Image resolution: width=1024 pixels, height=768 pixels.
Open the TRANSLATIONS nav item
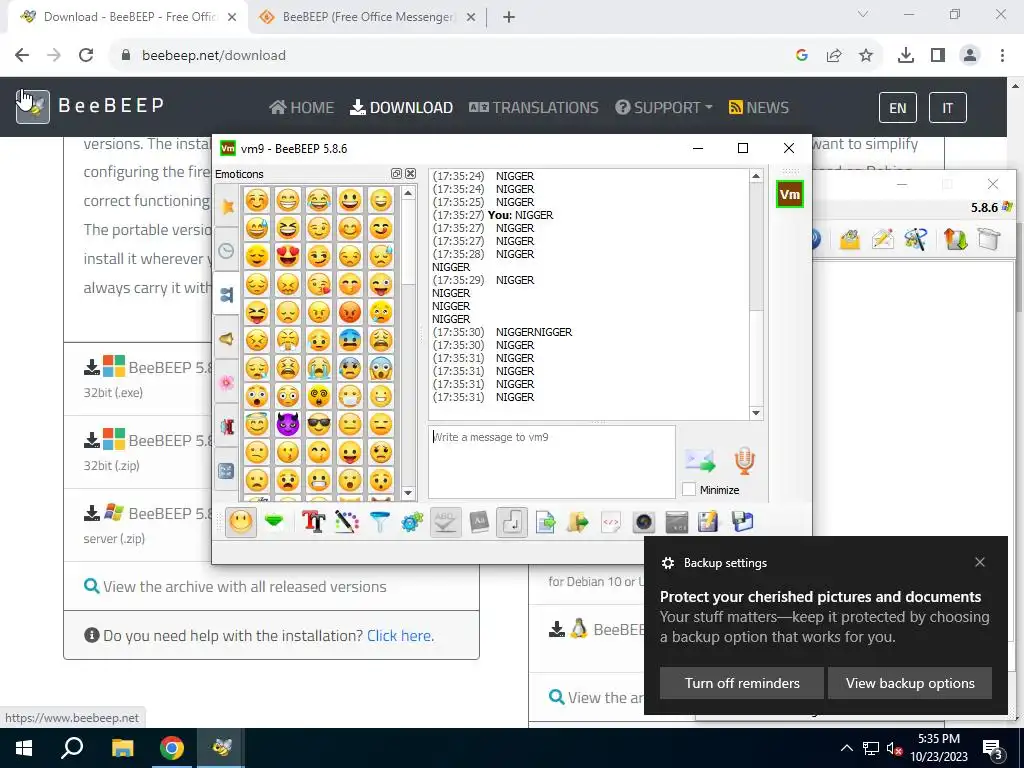(534, 108)
